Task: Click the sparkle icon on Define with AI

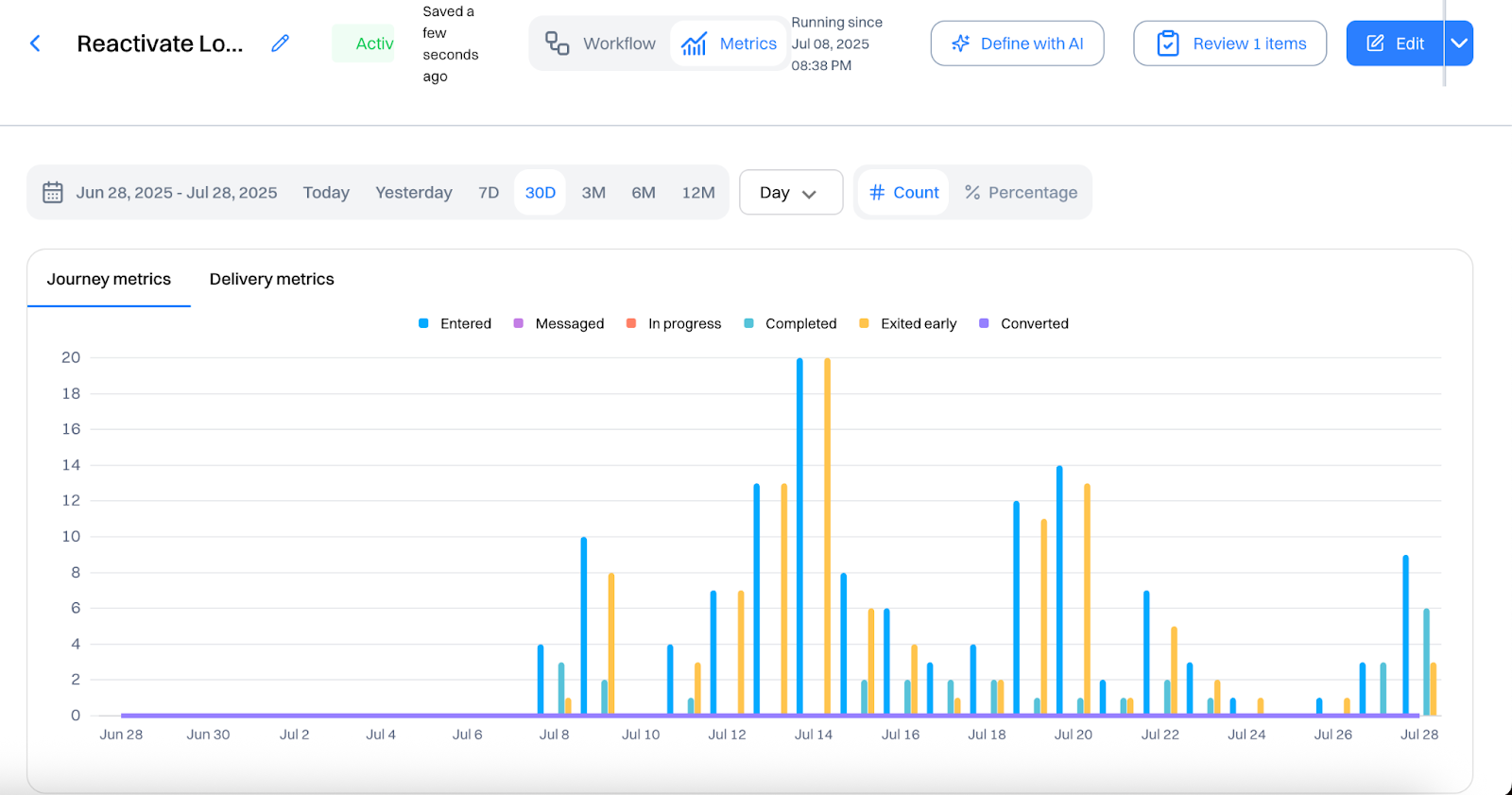Action: (961, 43)
